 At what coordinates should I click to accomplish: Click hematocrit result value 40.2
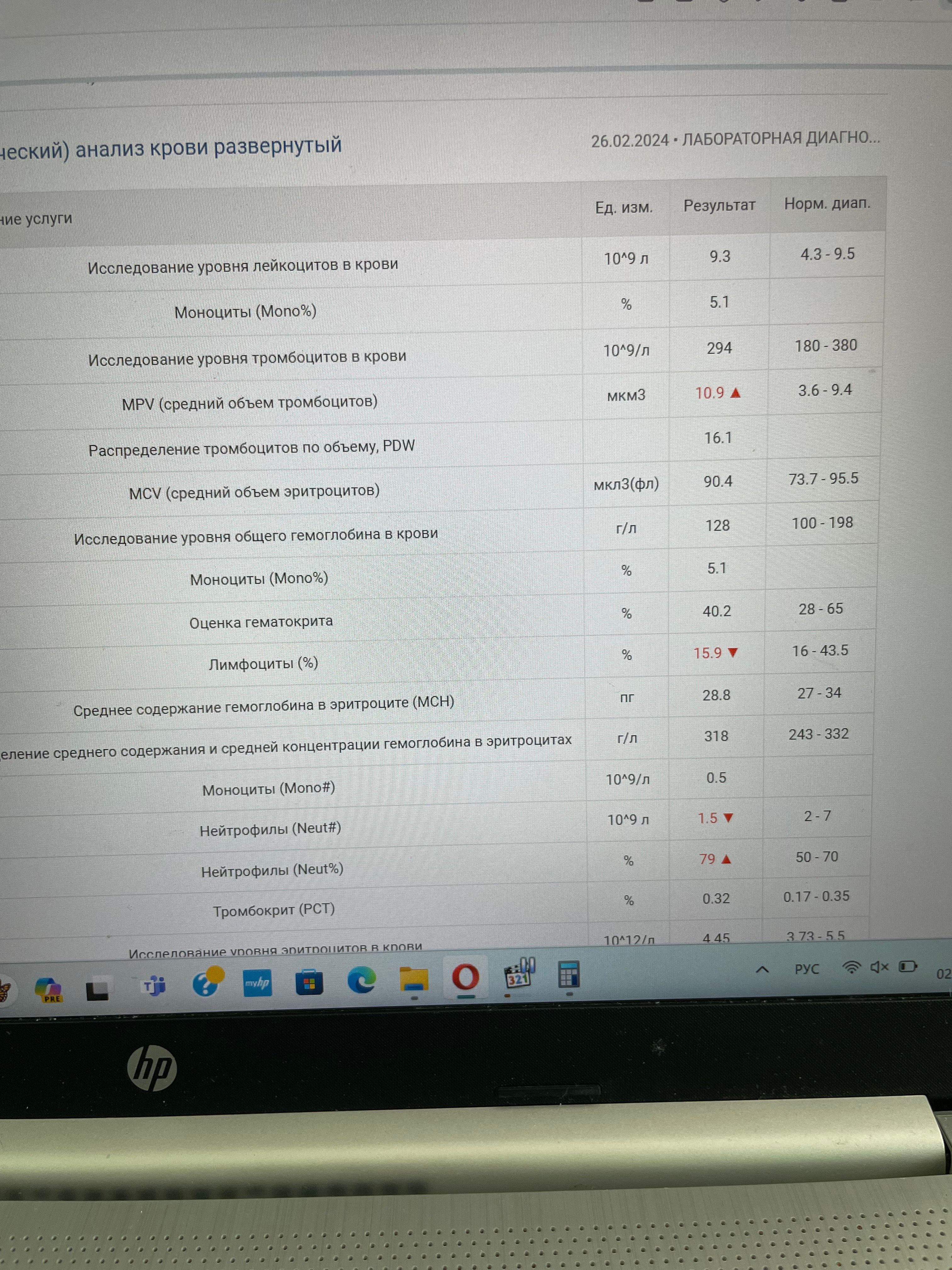pyautogui.click(x=717, y=611)
